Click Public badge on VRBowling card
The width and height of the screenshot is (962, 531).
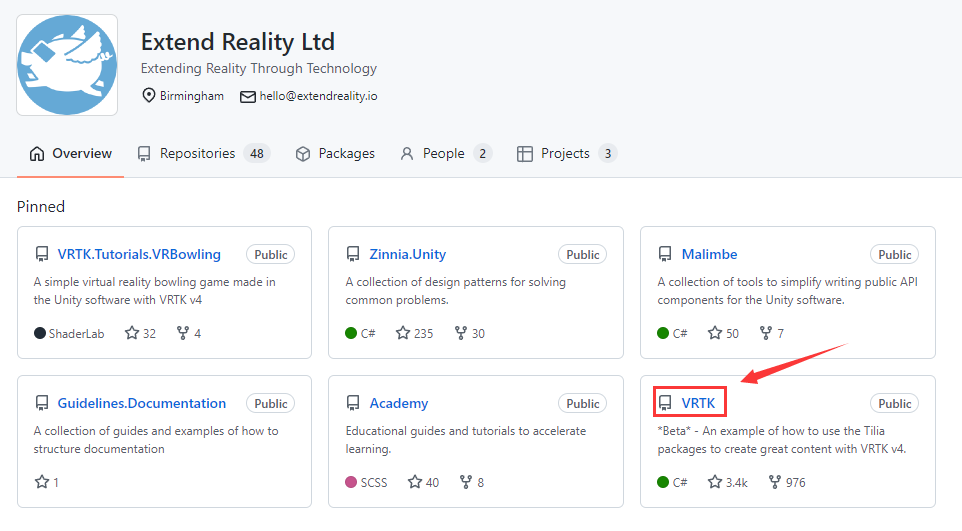click(x=271, y=255)
